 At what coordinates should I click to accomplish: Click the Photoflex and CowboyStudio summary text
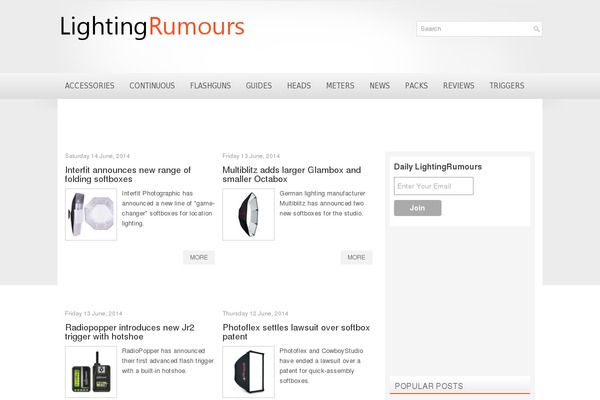(321, 366)
